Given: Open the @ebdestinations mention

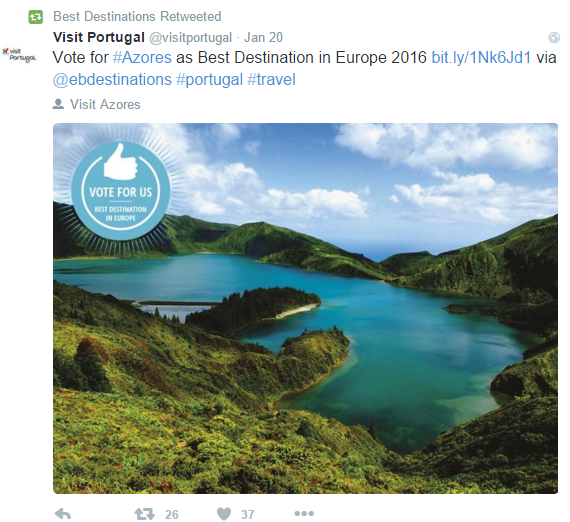Looking at the screenshot, I should click(x=112, y=80).
